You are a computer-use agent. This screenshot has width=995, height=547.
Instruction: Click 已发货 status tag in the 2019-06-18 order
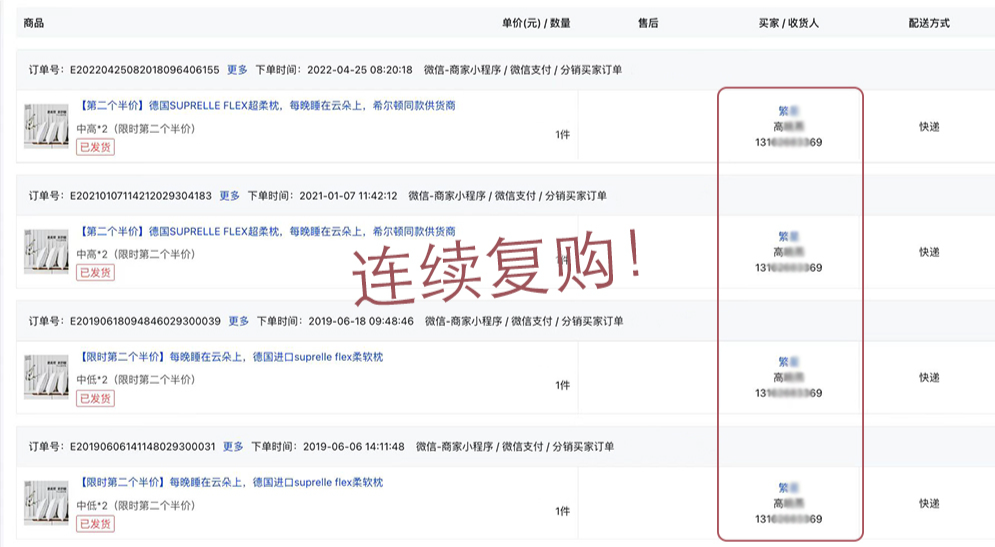pyautogui.click(x=95, y=399)
